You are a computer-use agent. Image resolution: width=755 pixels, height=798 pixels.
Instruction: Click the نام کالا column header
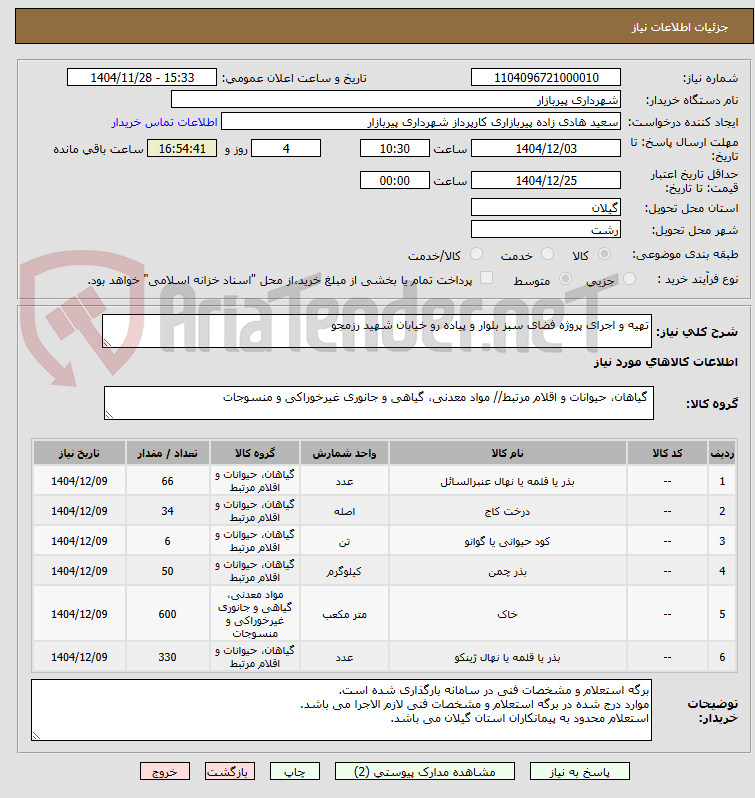click(507, 453)
